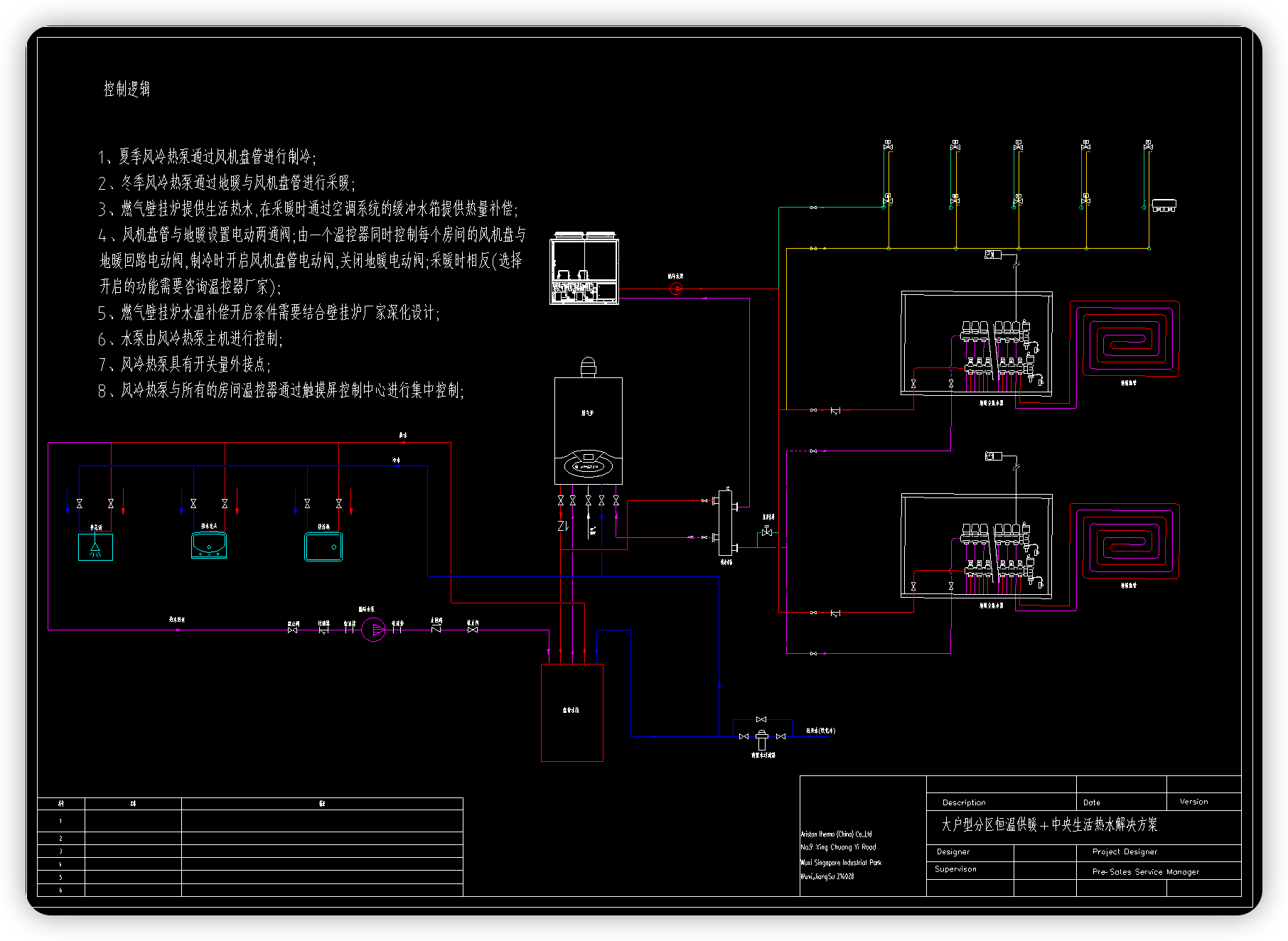The image size is (1288, 941).
Task: Select the cyan shower fixture symbol
Action: [95, 547]
